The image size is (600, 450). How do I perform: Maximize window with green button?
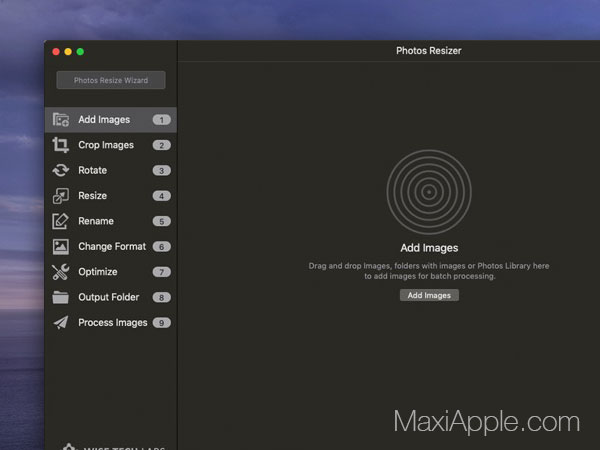pyautogui.click(x=80, y=52)
